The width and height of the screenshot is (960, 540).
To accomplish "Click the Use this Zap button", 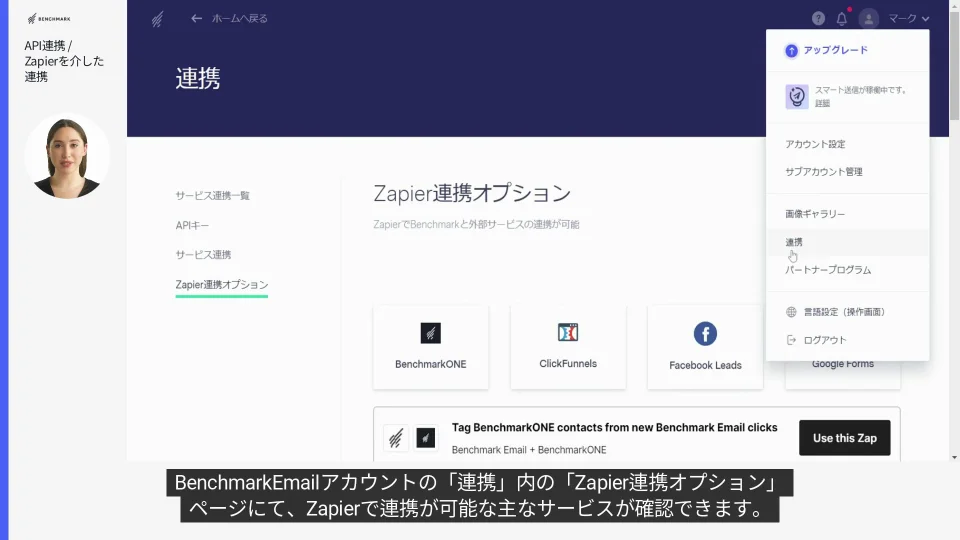I will click(x=844, y=438).
